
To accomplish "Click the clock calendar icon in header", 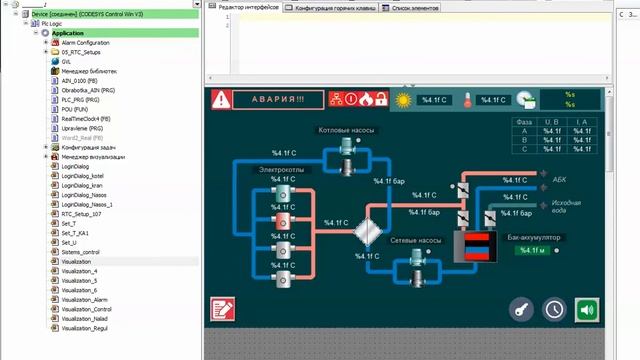I will pyautogui.click(x=526, y=100).
